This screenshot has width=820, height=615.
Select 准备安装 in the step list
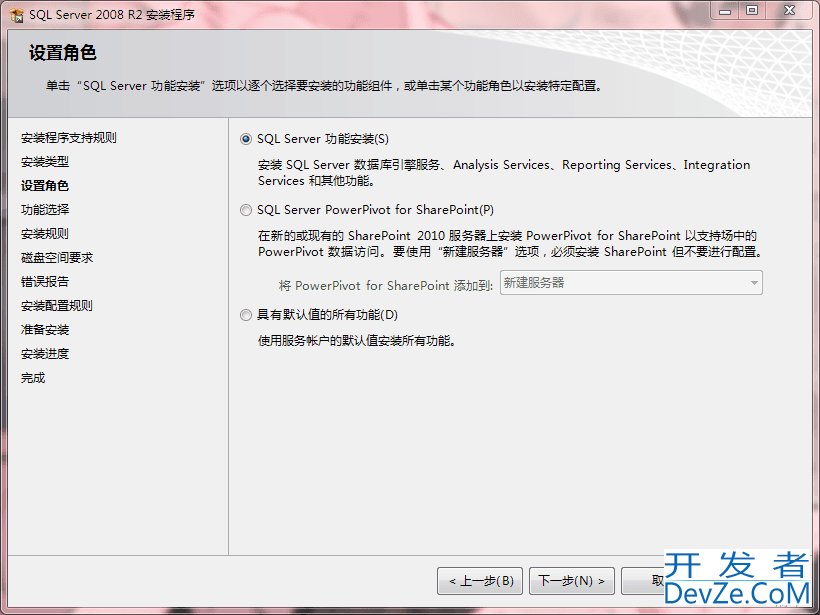tap(45, 330)
